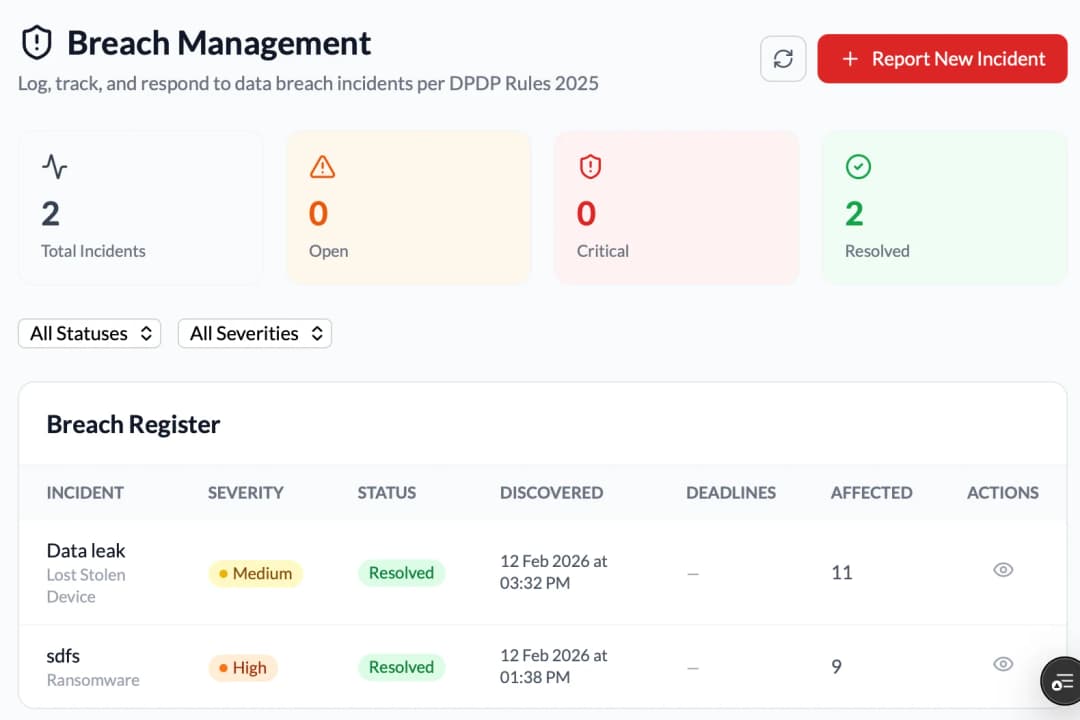The image size is (1080, 720).
Task: Click the High severity badge on sdfs row
Action: pos(242,668)
